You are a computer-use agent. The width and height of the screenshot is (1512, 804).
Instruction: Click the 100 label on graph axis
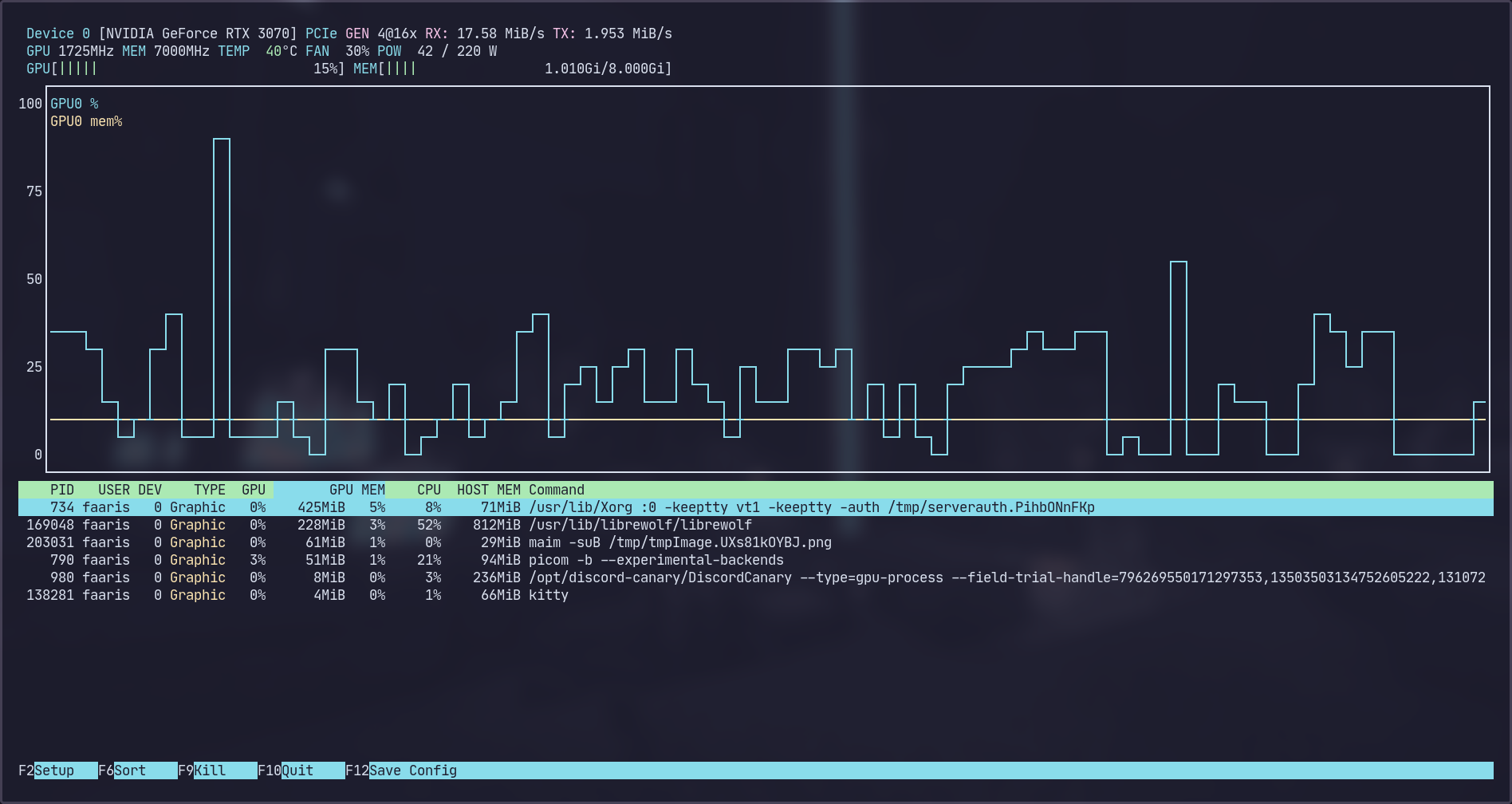click(x=30, y=104)
